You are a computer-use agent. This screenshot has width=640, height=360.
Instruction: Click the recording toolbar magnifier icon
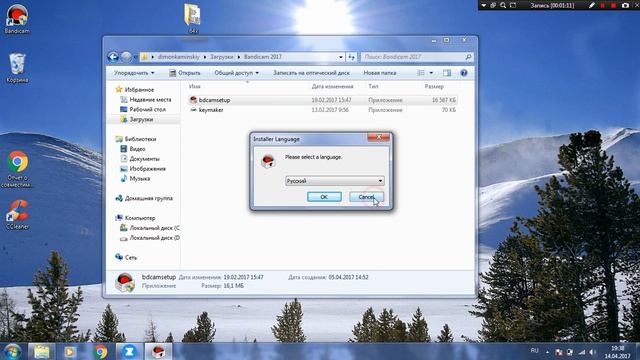pos(503,5)
